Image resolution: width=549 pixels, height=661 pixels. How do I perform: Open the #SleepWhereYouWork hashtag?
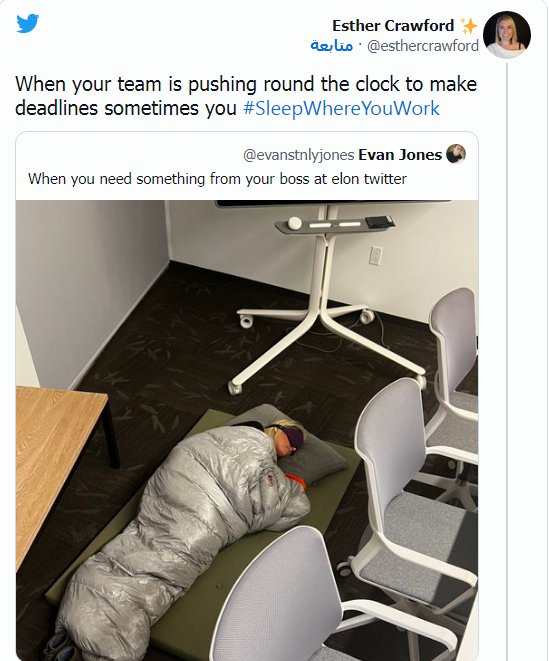tap(341, 108)
